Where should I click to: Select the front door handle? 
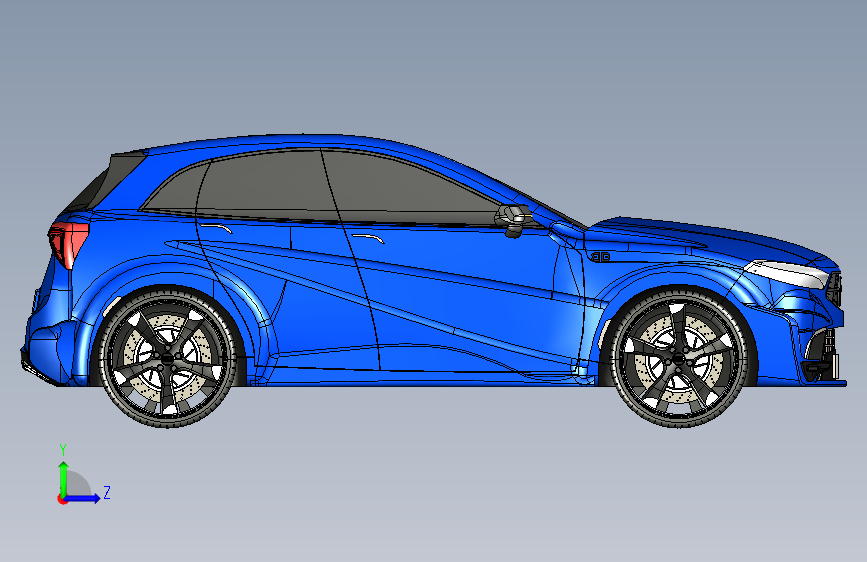tap(368, 238)
